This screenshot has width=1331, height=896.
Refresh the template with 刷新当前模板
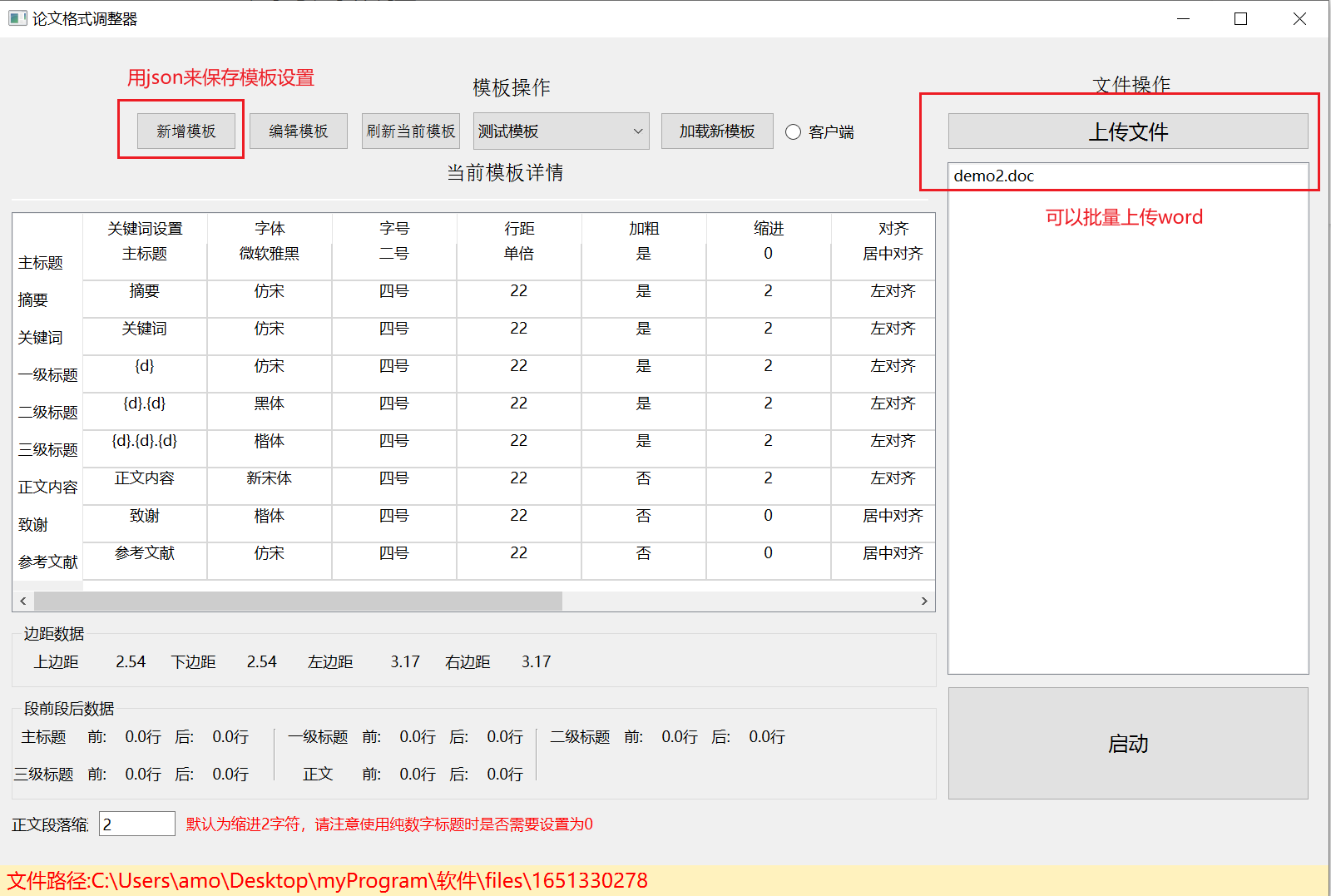(x=411, y=131)
